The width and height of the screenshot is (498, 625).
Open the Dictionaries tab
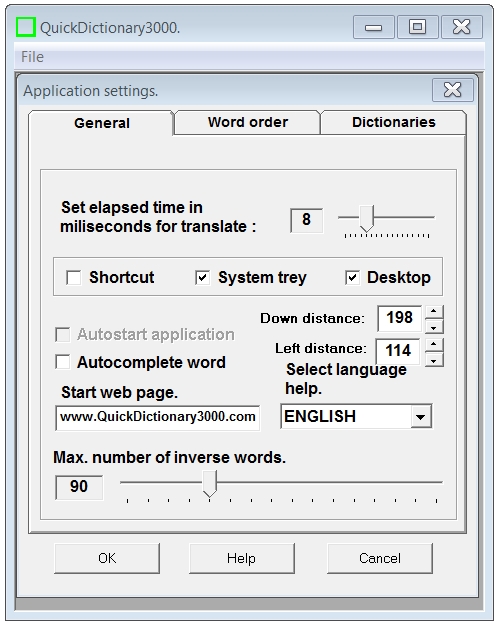pyautogui.click(x=394, y=122)
